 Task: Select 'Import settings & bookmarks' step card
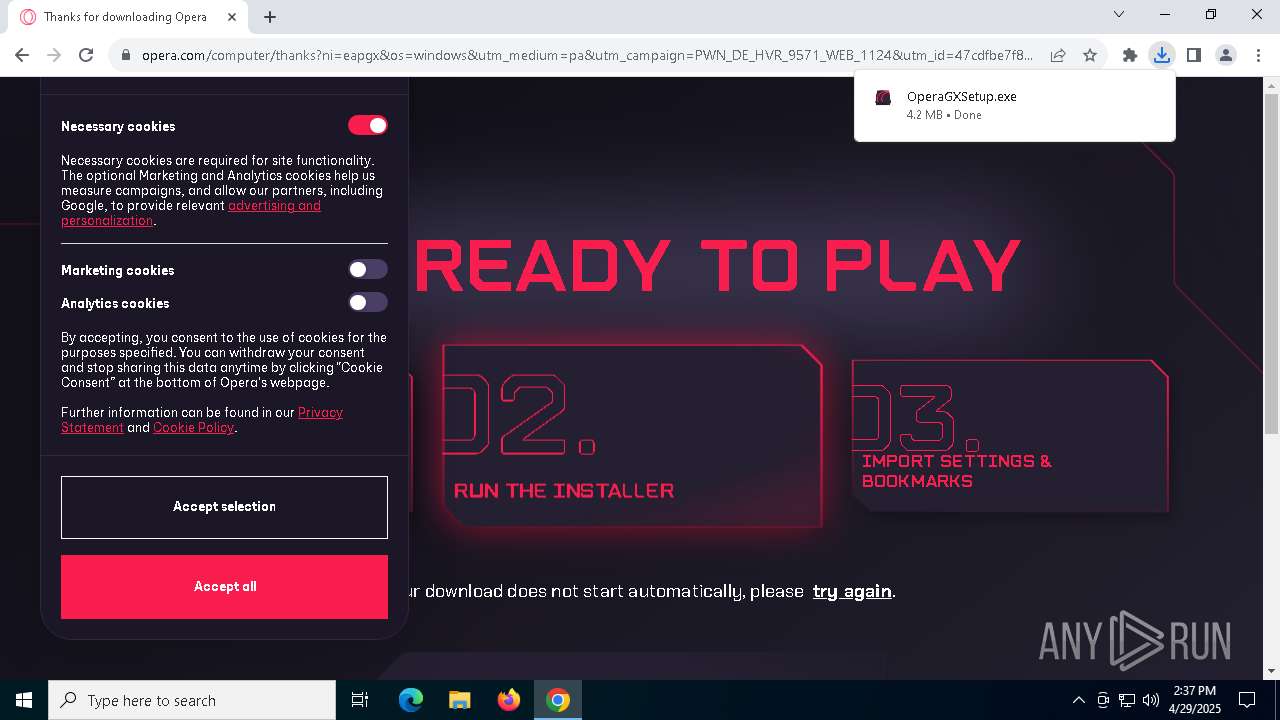coord(1010,436)
